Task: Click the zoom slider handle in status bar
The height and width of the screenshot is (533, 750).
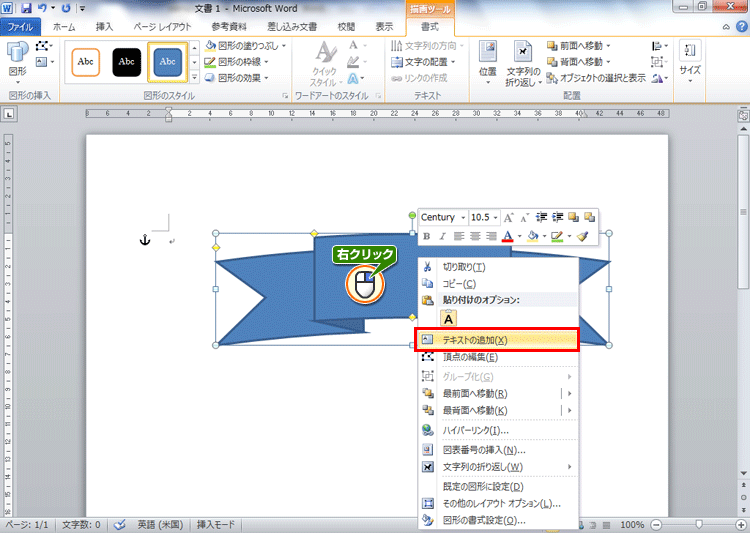Action: coord(699,525)
